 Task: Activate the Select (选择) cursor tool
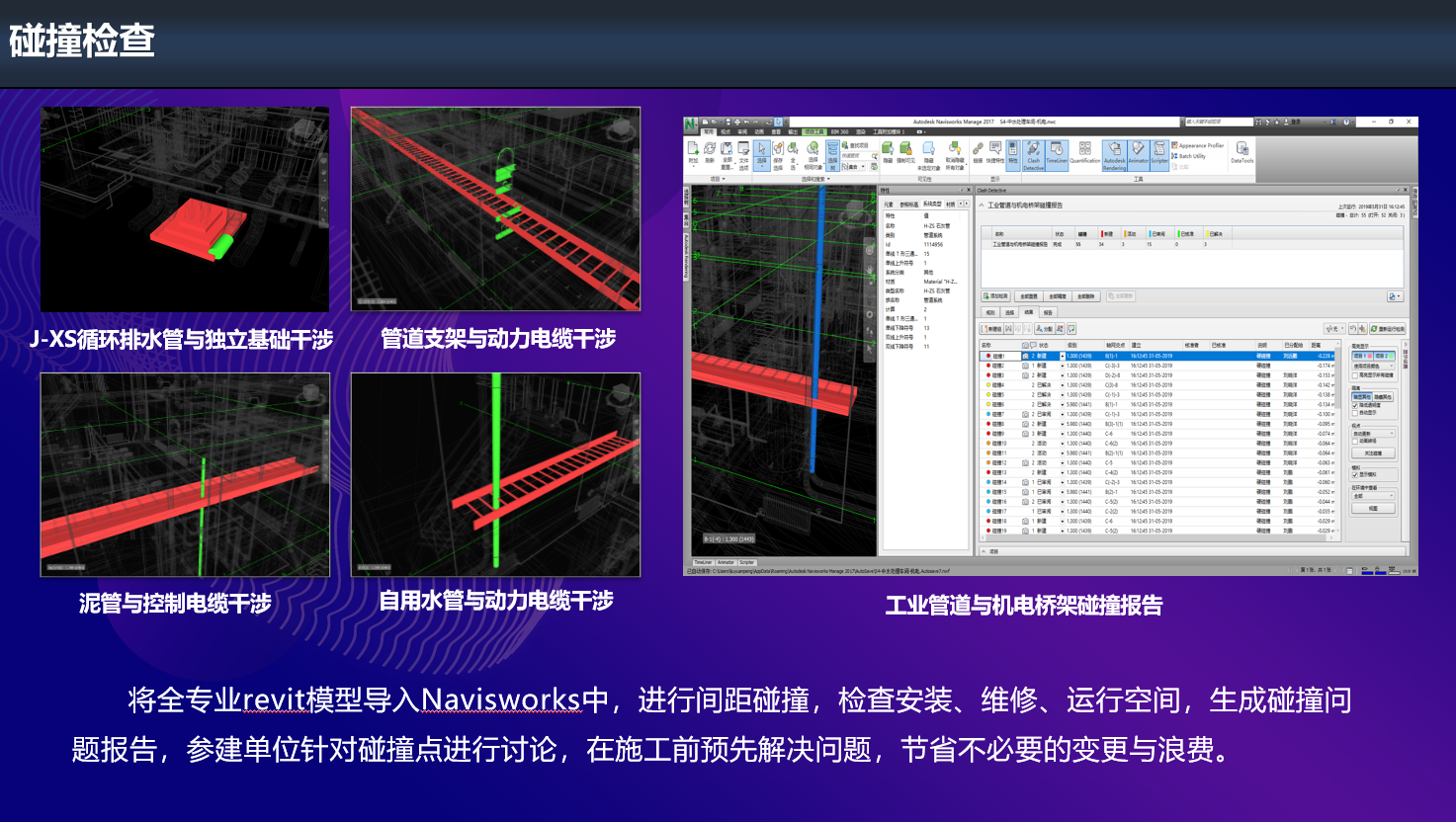click(x=761, y=155)
